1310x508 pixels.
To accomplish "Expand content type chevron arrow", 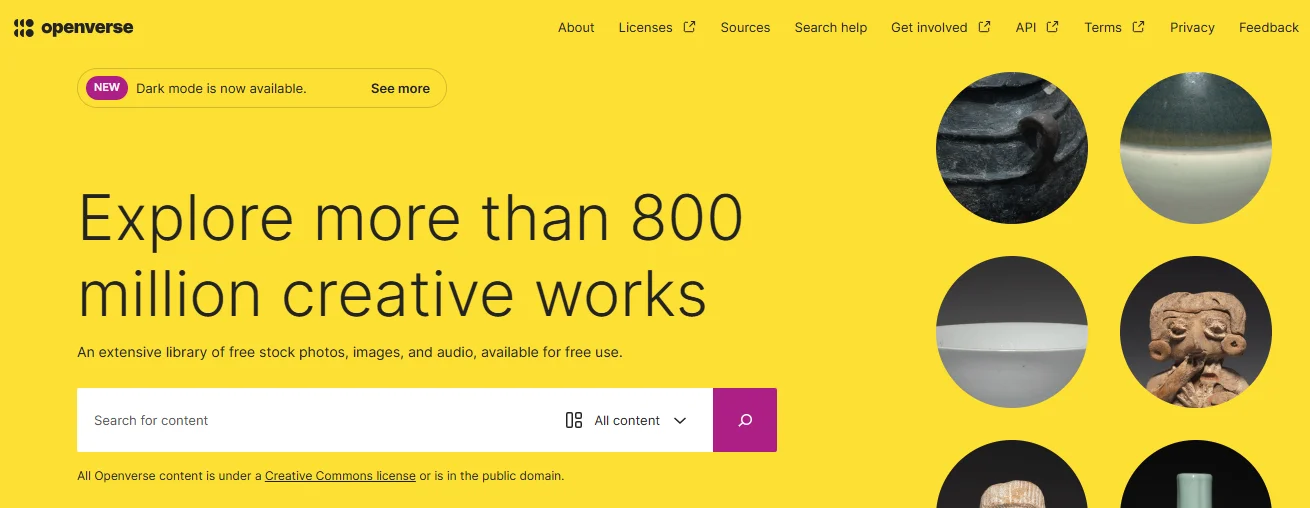I will coord(680,421).
